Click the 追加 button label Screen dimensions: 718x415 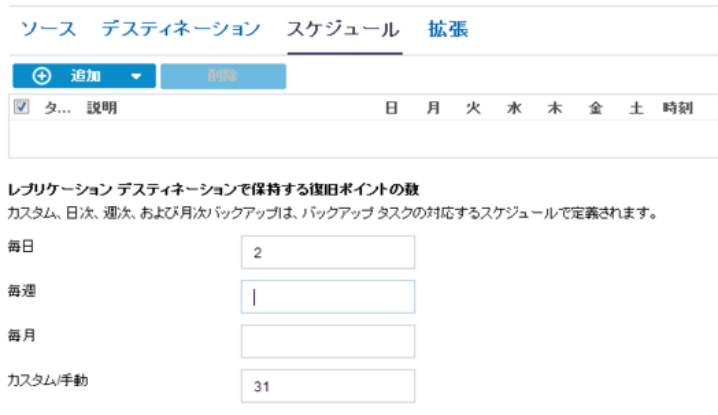click(85, 77)
